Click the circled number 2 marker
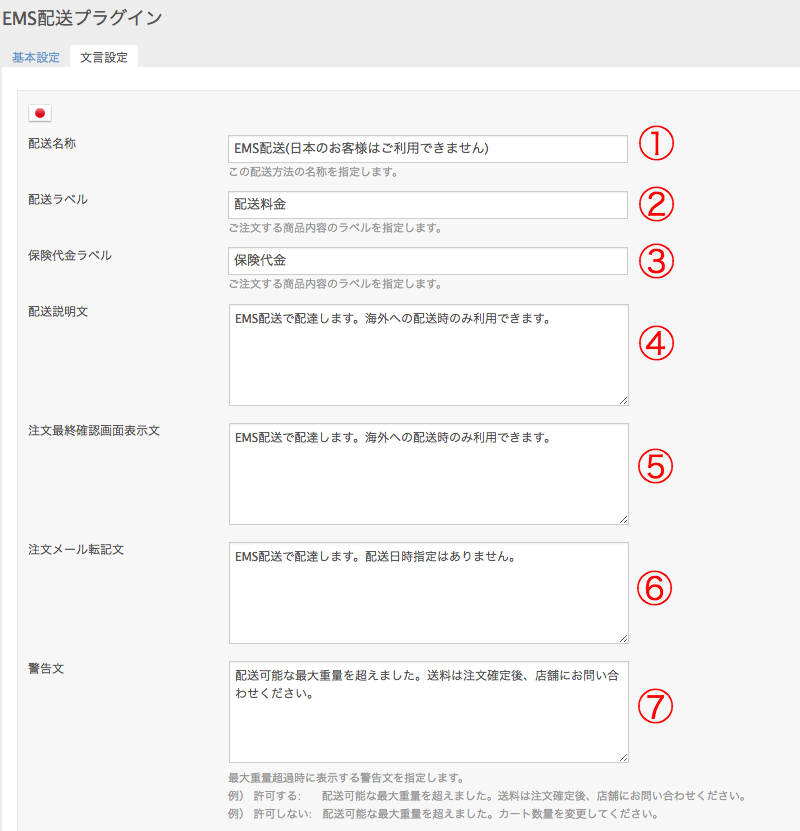Viewport: 800px width, 831px height. point(656,204)
